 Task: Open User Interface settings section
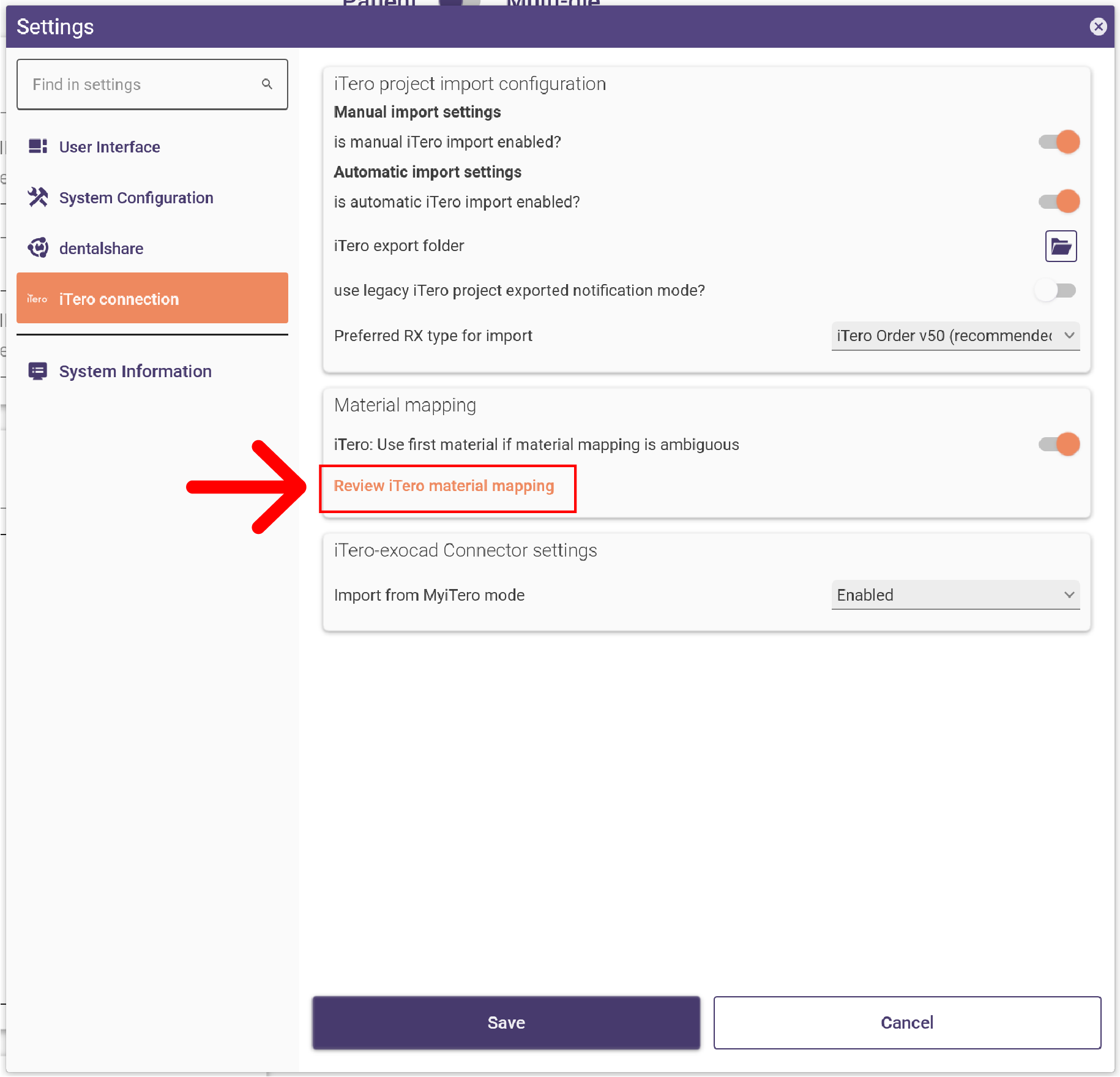click(152, 147)
